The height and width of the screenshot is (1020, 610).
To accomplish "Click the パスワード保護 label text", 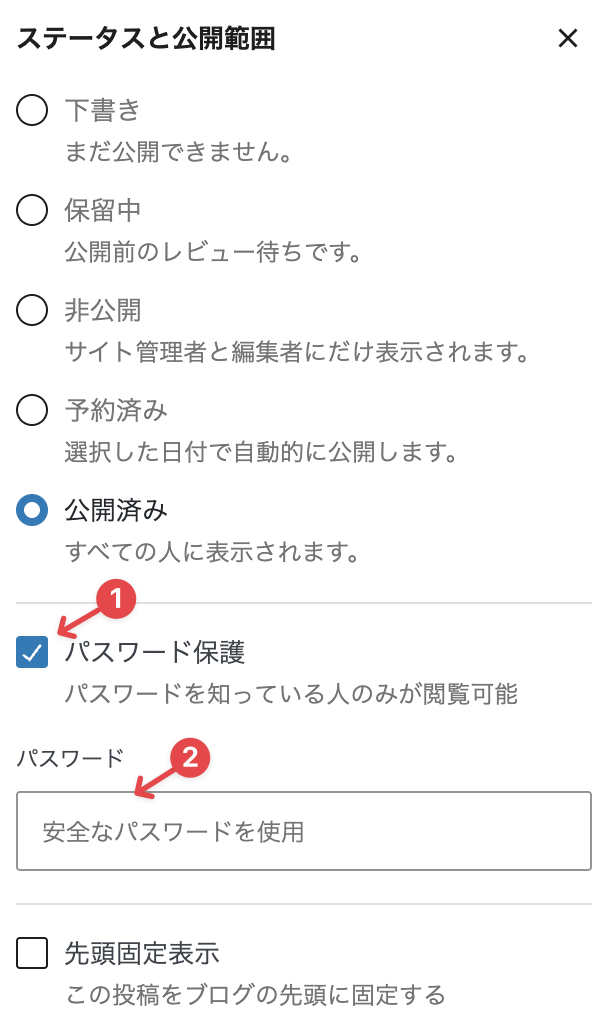I will (155, 653).
